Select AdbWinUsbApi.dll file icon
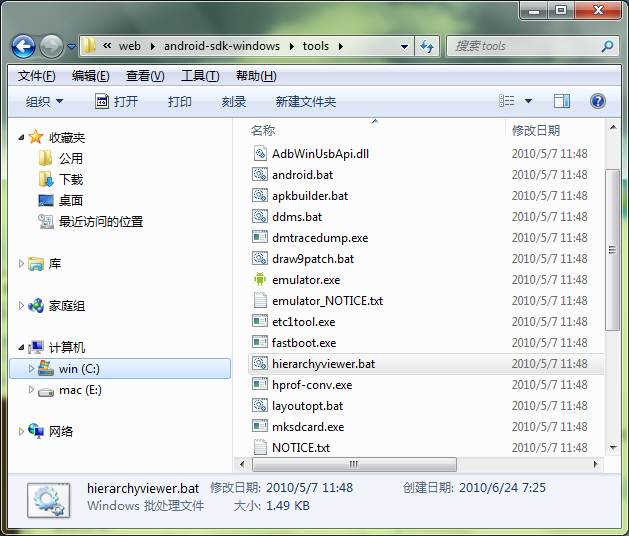Image resolution: width=629 pixels, height=536 pixels. pyautogui.click(x=260, y=153)
